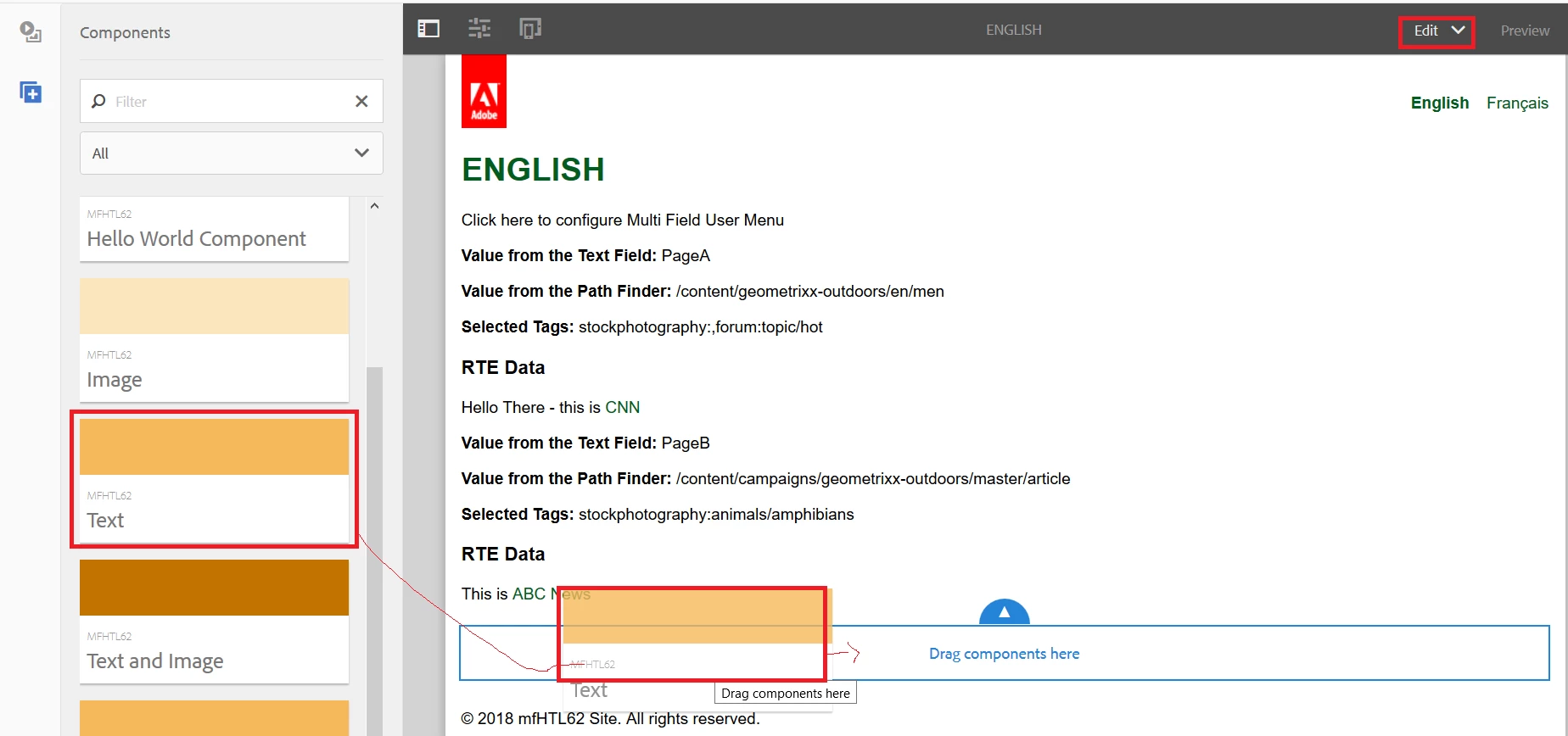This screenshot has width=1568, height=736.
Task: Click the path ending in master/article
Action: point(873,478)
